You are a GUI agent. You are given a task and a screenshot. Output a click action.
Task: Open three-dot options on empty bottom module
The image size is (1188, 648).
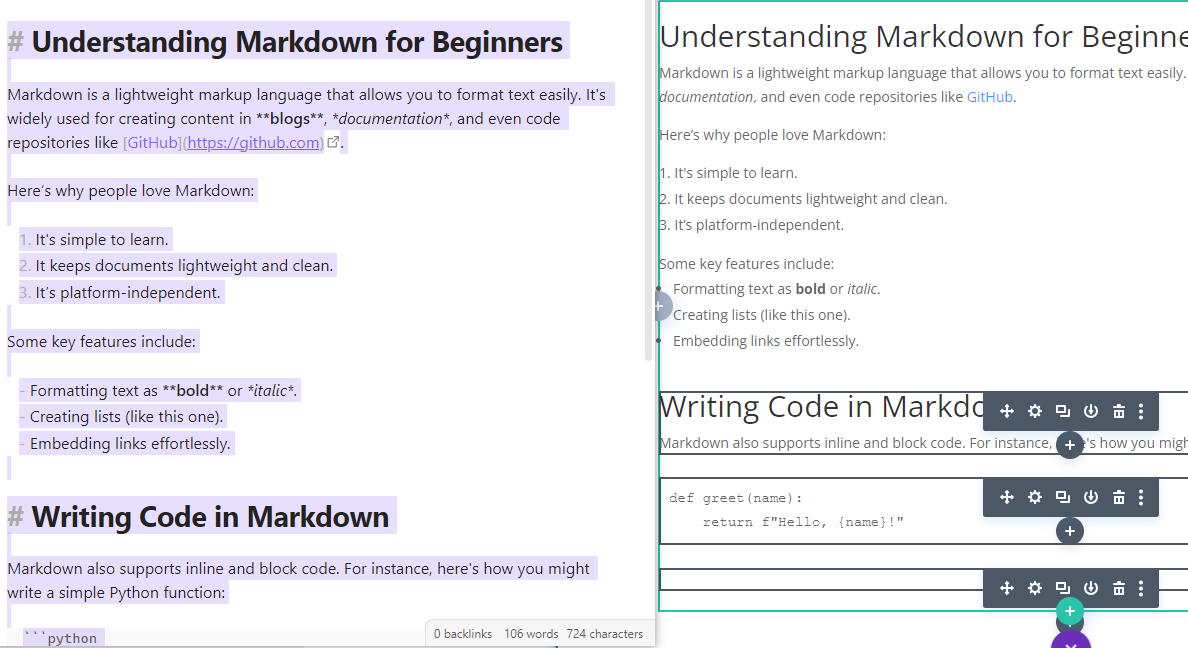(1141, 588)
